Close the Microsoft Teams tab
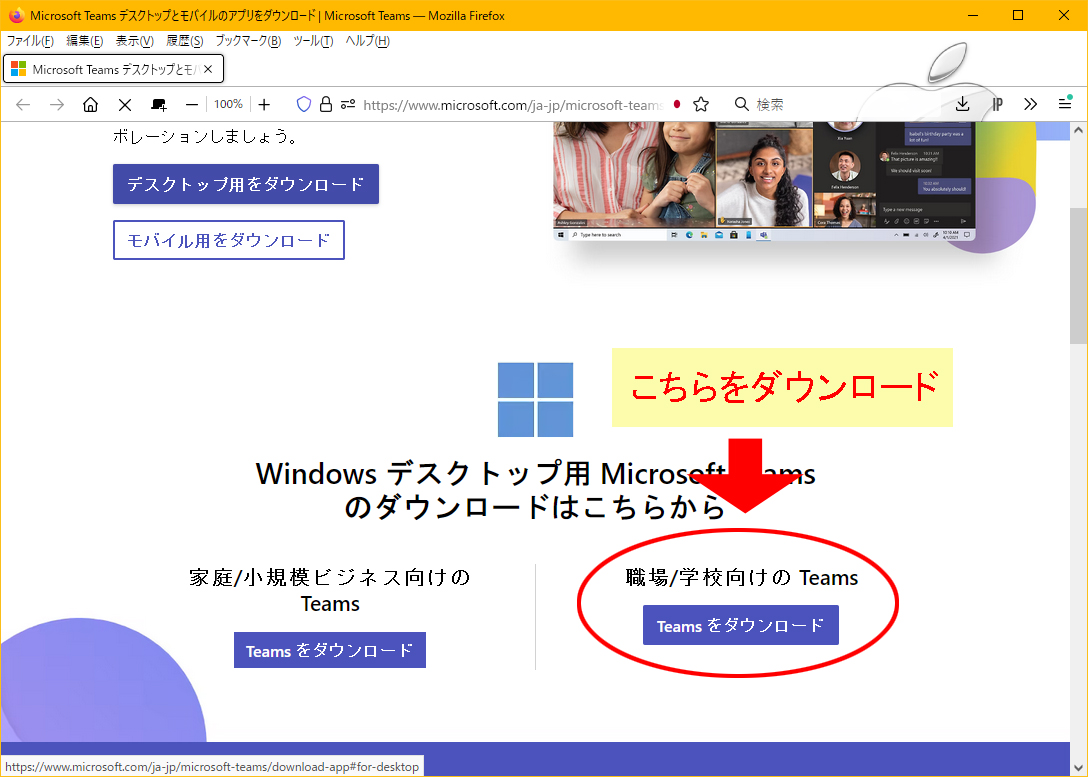Screen dimensions: 1088x777 click(x=209, y=69)
